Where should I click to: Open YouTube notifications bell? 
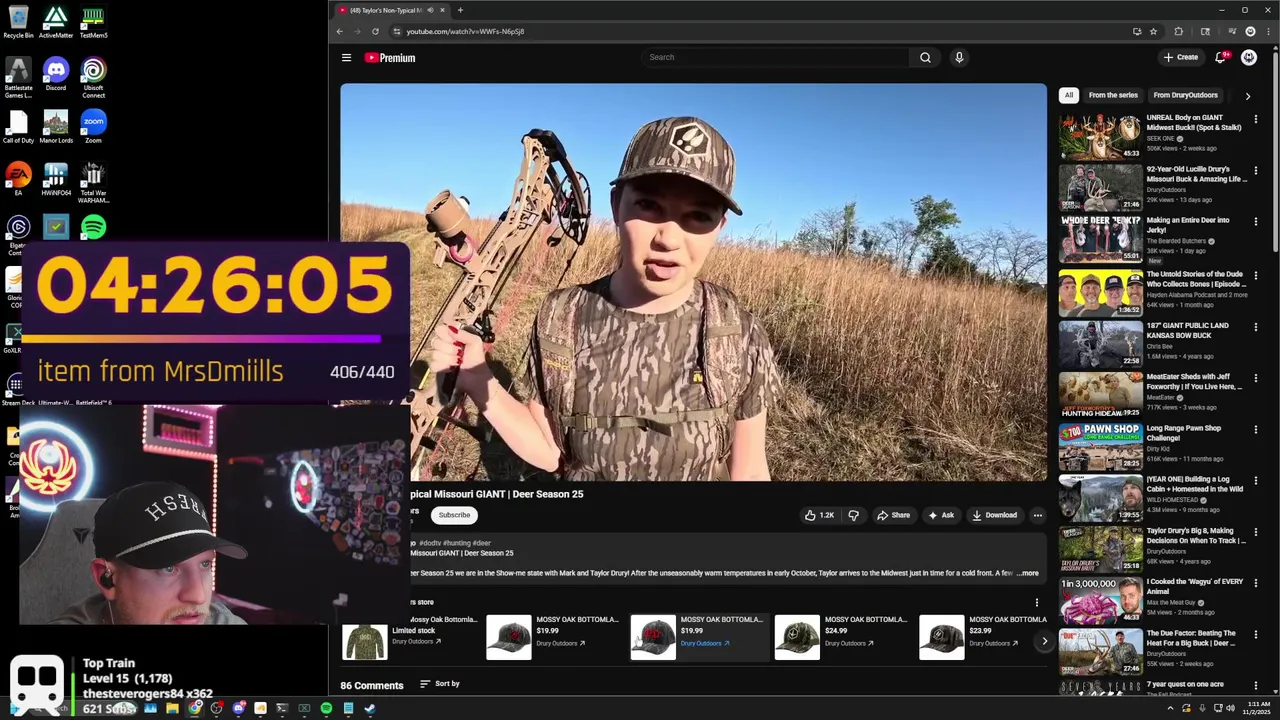[1220, 57]
